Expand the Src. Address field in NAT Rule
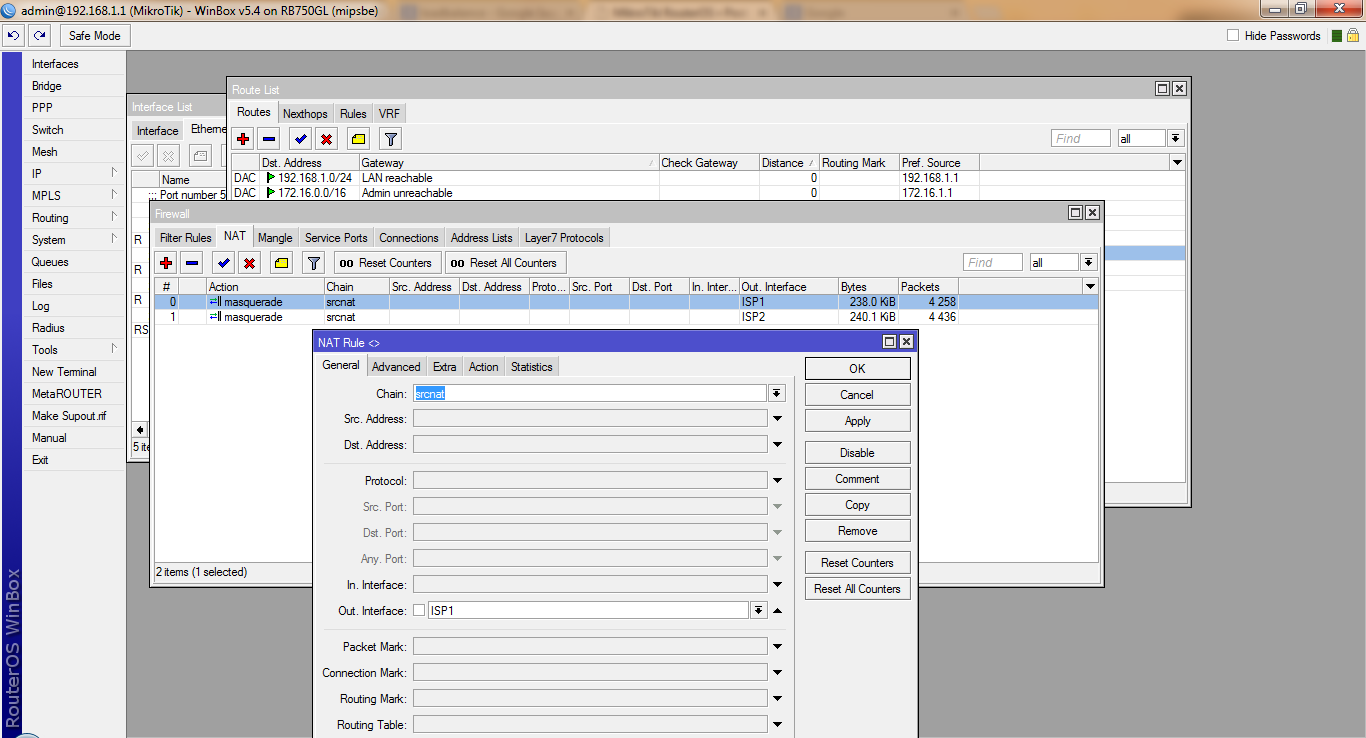Image resolution: width=1366 pixels, height=738 pixels. (x=777, y=419)
